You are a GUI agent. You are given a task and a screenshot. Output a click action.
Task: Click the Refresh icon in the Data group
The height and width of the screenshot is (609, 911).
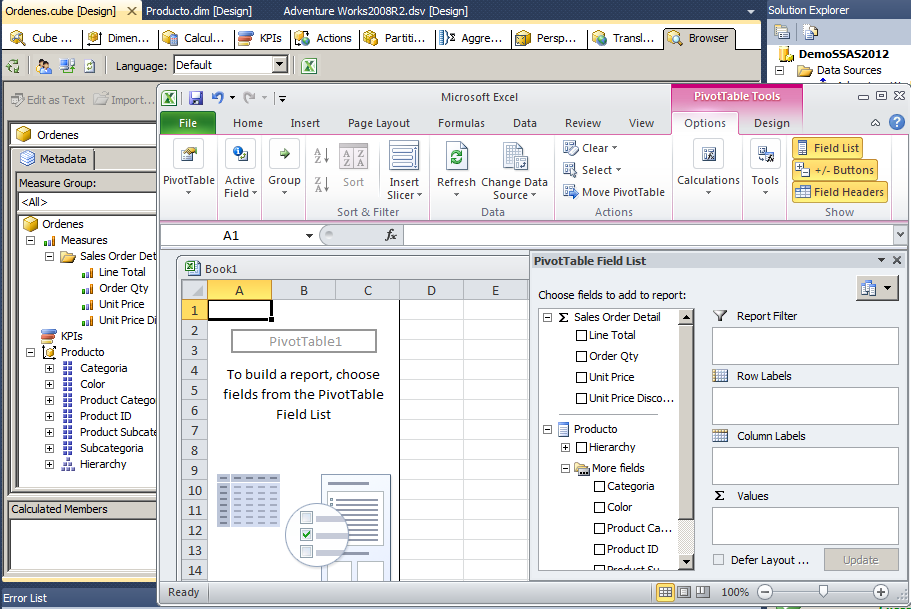click(x=456, y=158)
